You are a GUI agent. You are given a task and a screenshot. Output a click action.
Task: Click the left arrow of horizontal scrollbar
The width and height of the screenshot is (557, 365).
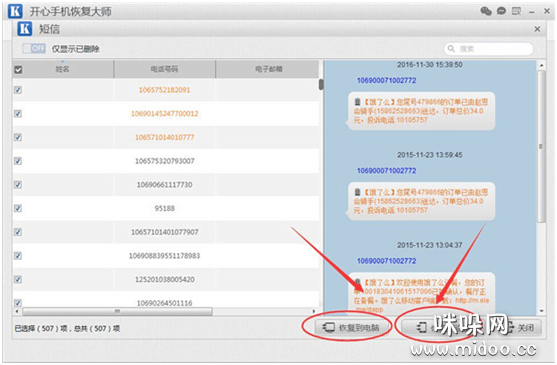(x=17, y=311)
